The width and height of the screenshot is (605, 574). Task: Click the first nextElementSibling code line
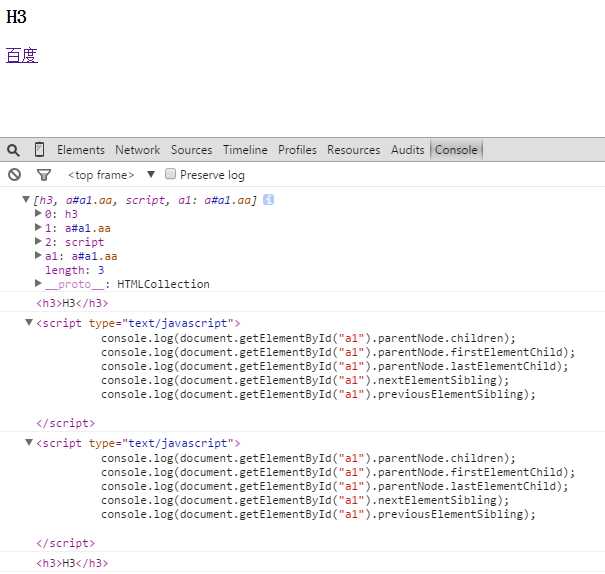[305, 380]
